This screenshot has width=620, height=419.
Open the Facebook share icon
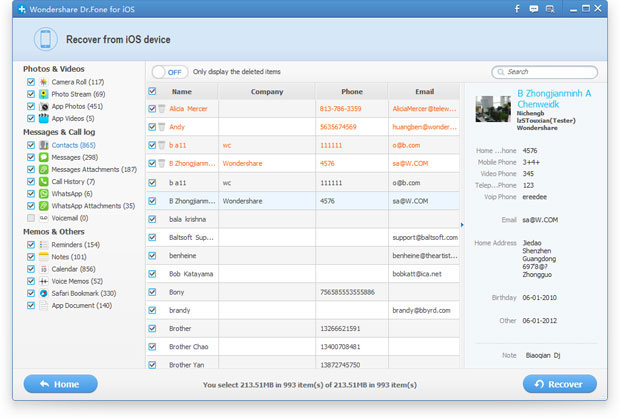tap(517, 9)
